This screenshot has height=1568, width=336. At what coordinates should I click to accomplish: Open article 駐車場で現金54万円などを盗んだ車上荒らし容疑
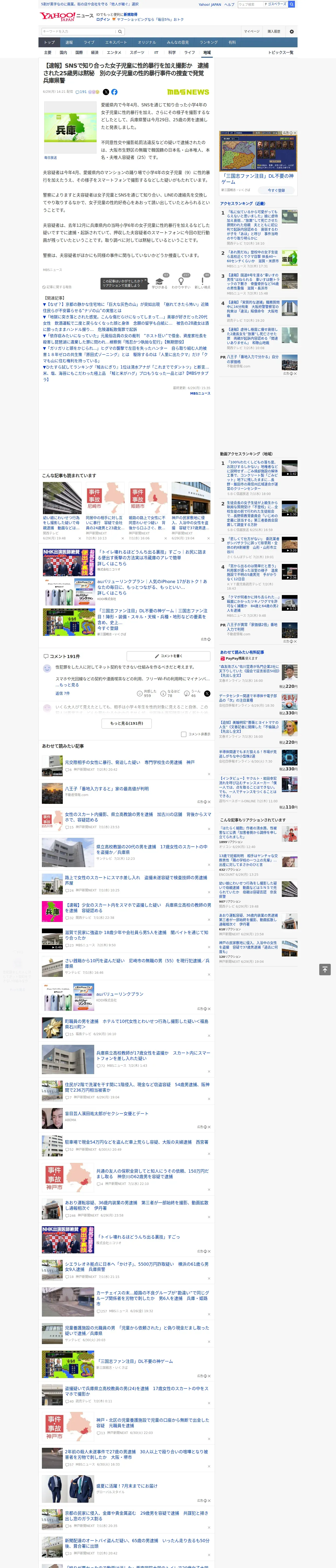click(137, 1143)
